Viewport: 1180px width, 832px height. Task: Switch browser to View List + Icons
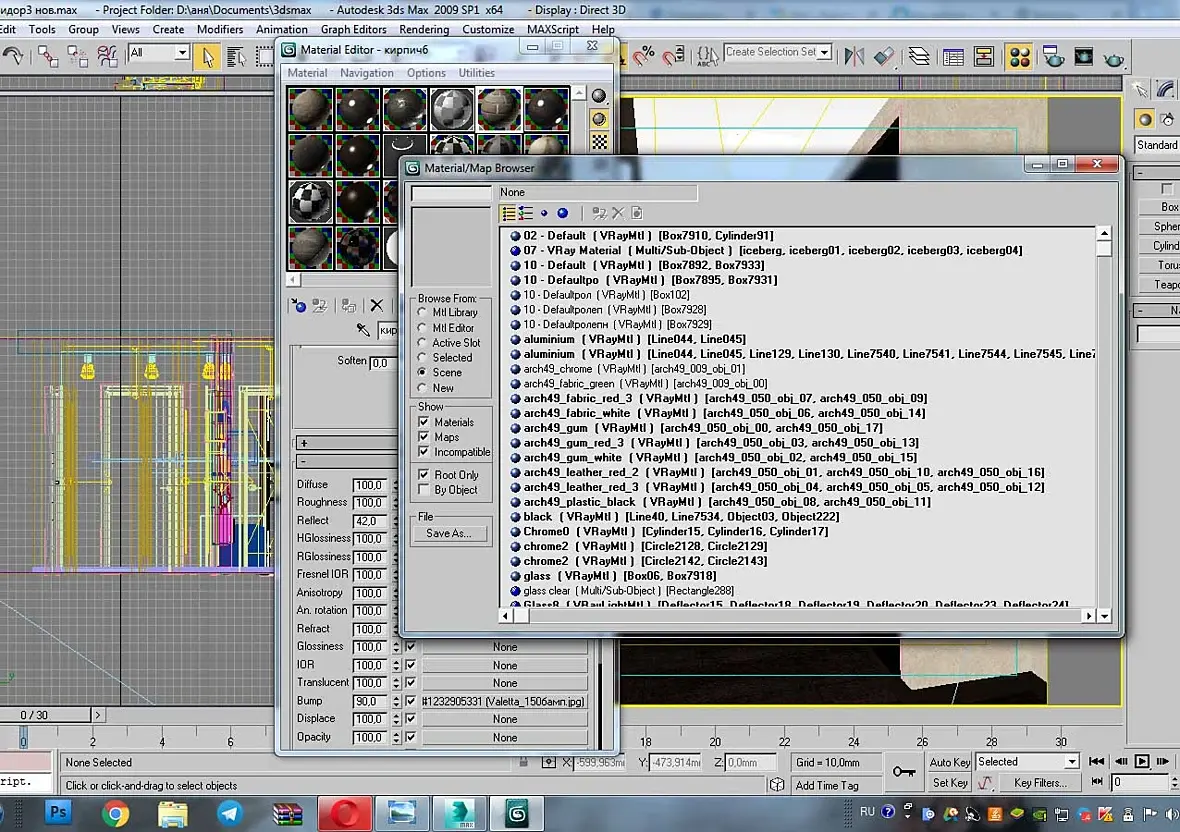tap(525, 214)
